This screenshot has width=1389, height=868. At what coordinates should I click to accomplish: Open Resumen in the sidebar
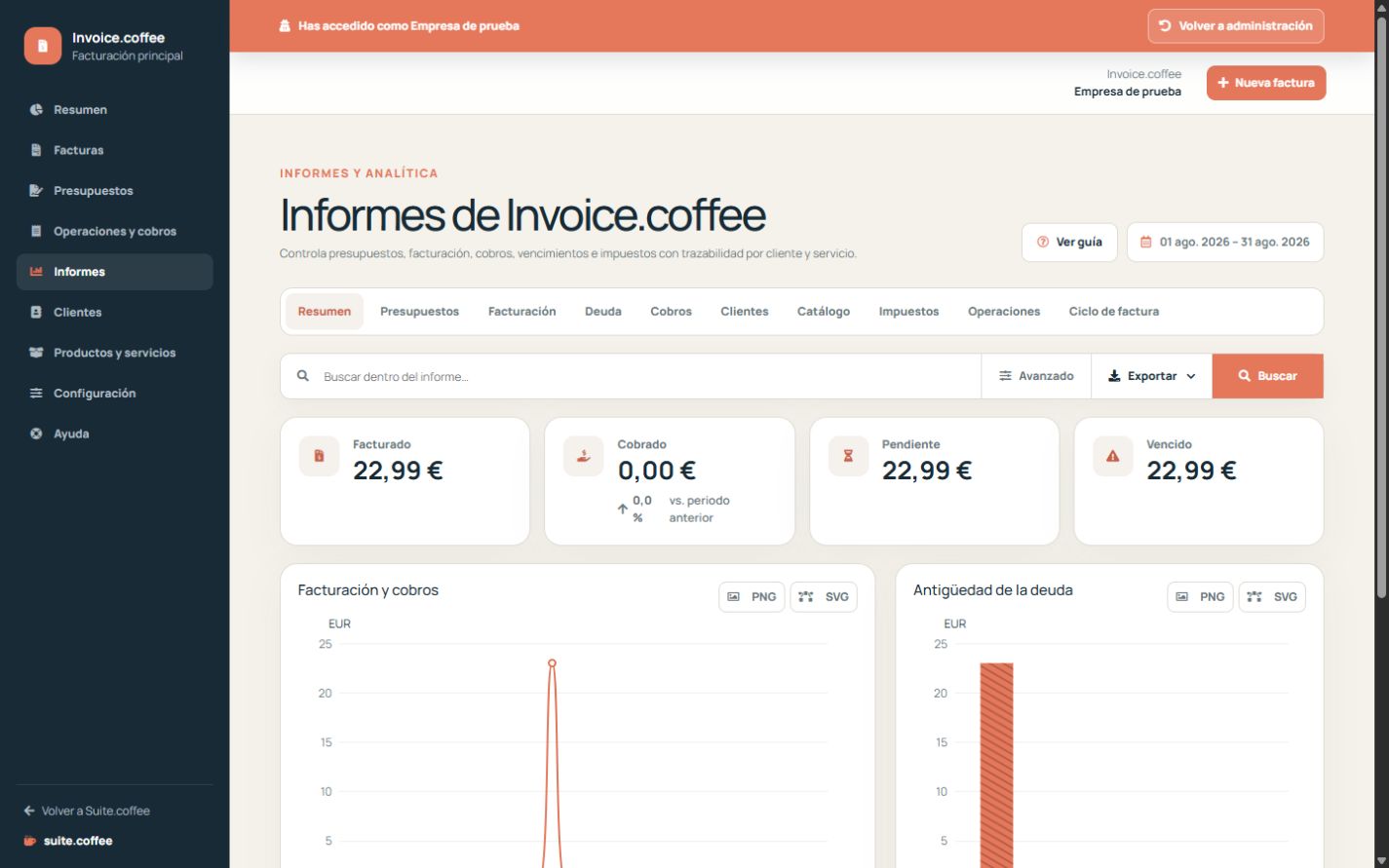115,110
